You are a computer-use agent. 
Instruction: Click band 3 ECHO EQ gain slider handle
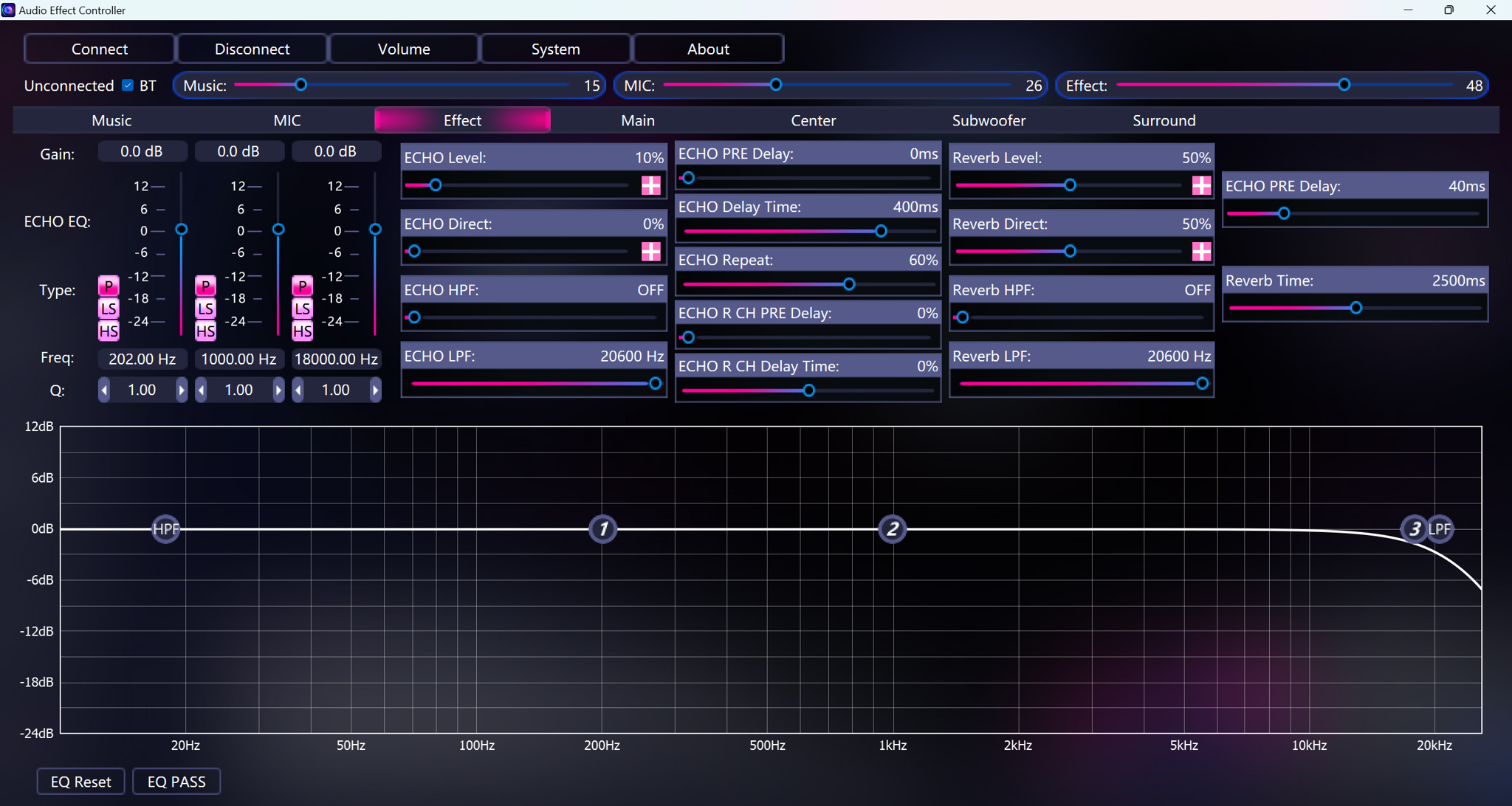point(375,230)
